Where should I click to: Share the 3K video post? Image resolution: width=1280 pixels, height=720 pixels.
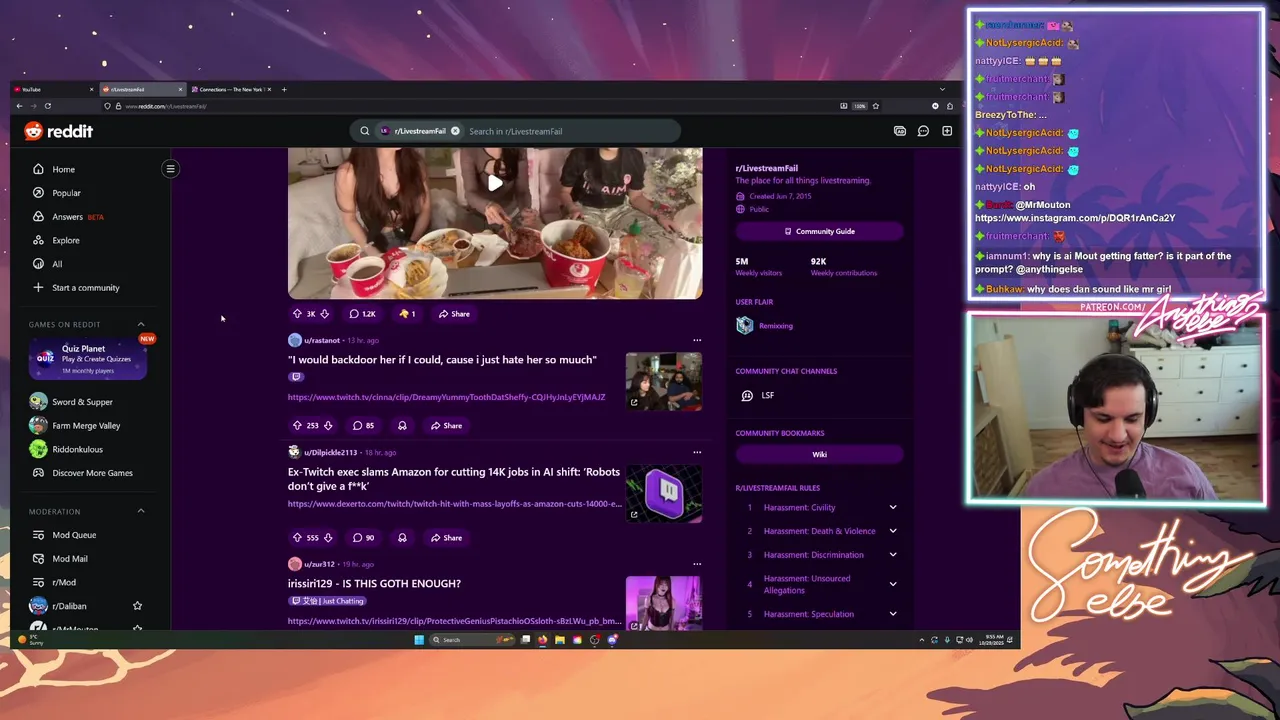click(453, 314)
